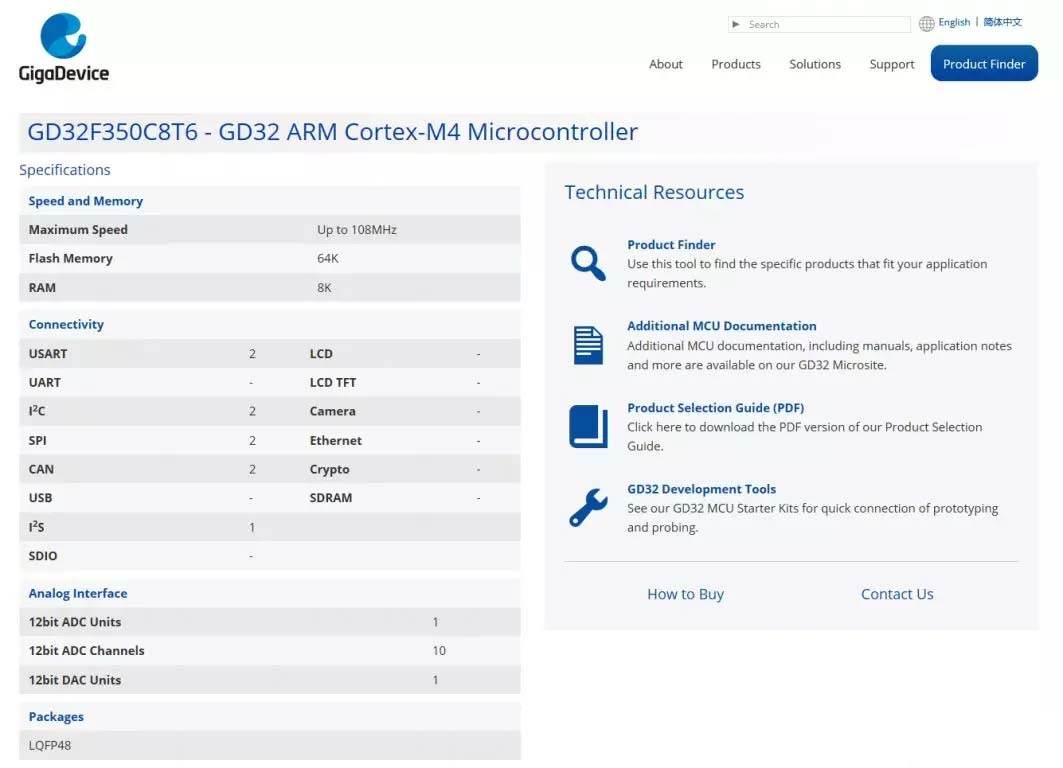Screen dimensions: 1063x768
Task: Click the wrench Development Tools icon
Action: (x=588, y=508)
